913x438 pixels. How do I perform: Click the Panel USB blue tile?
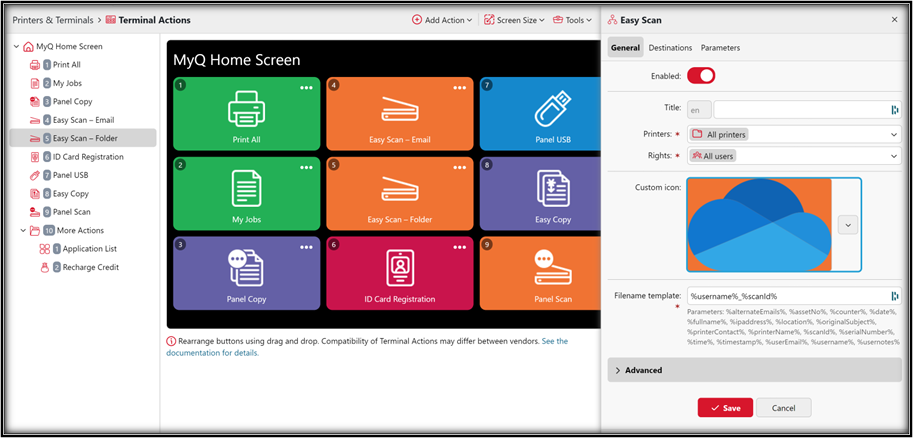pos(540,114)
